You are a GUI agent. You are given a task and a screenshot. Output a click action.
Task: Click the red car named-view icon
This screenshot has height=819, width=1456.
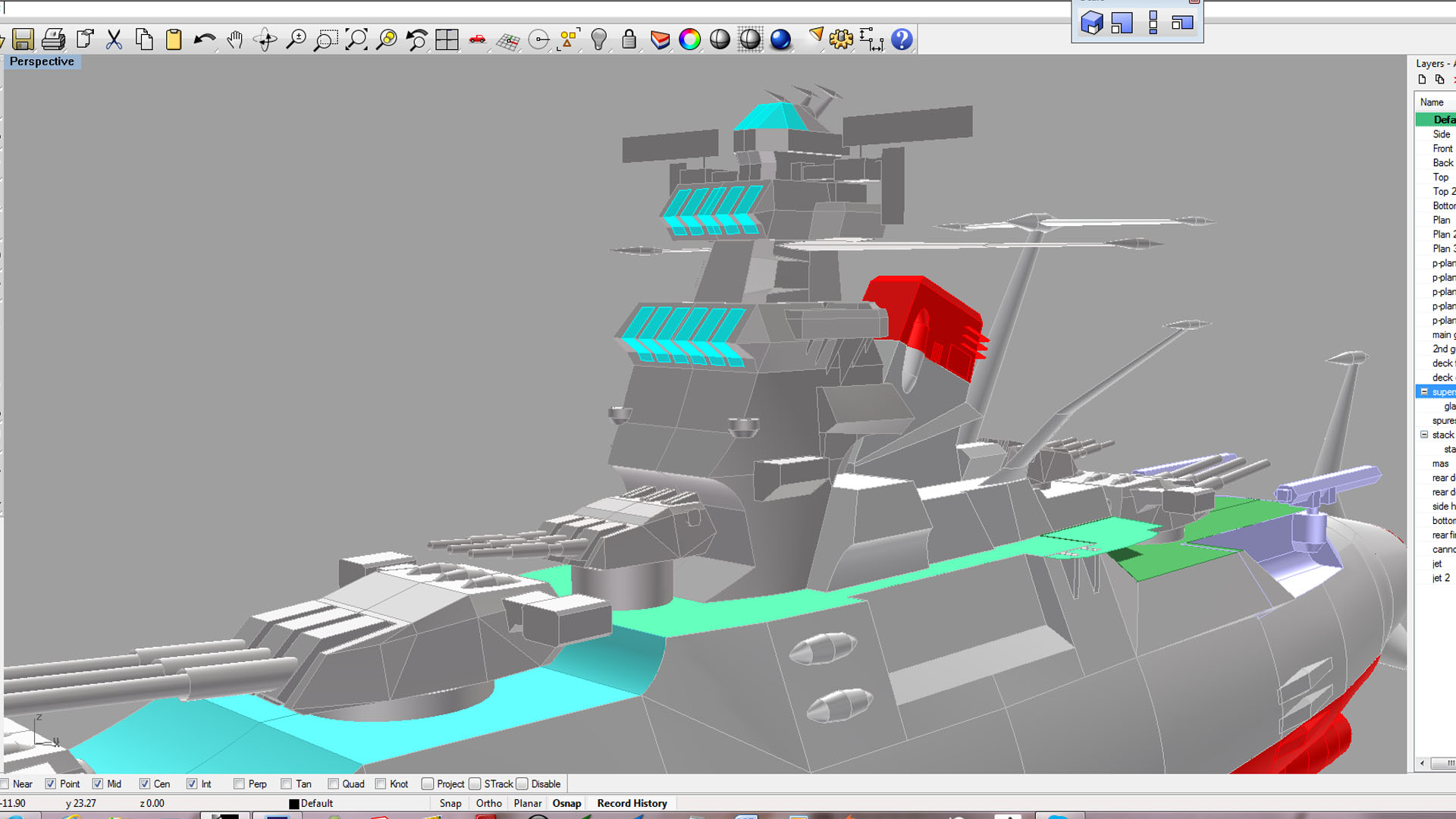pyautogui.click(x=478, y=39)
